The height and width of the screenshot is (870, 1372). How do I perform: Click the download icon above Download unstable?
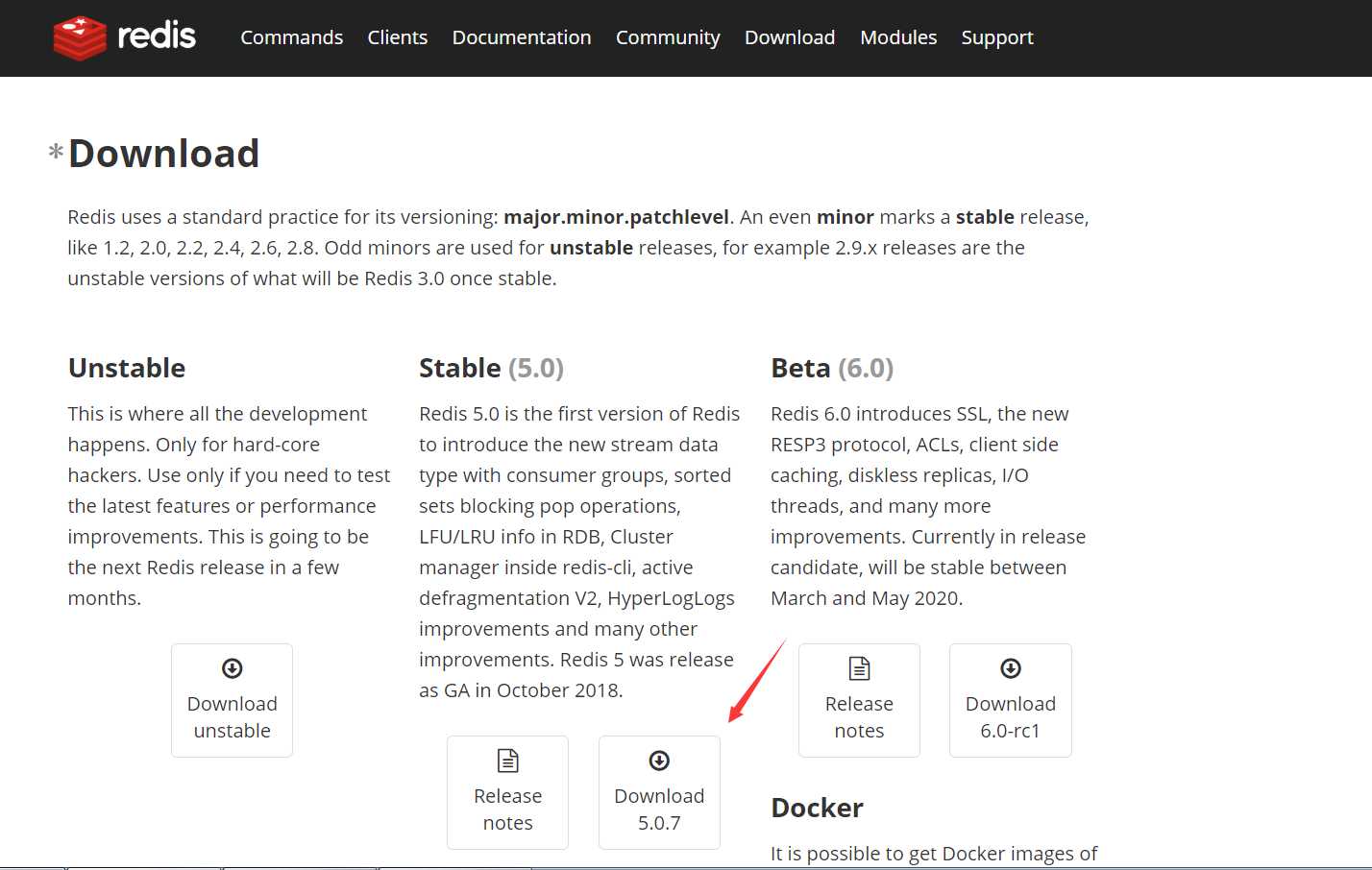coord(233,668)
